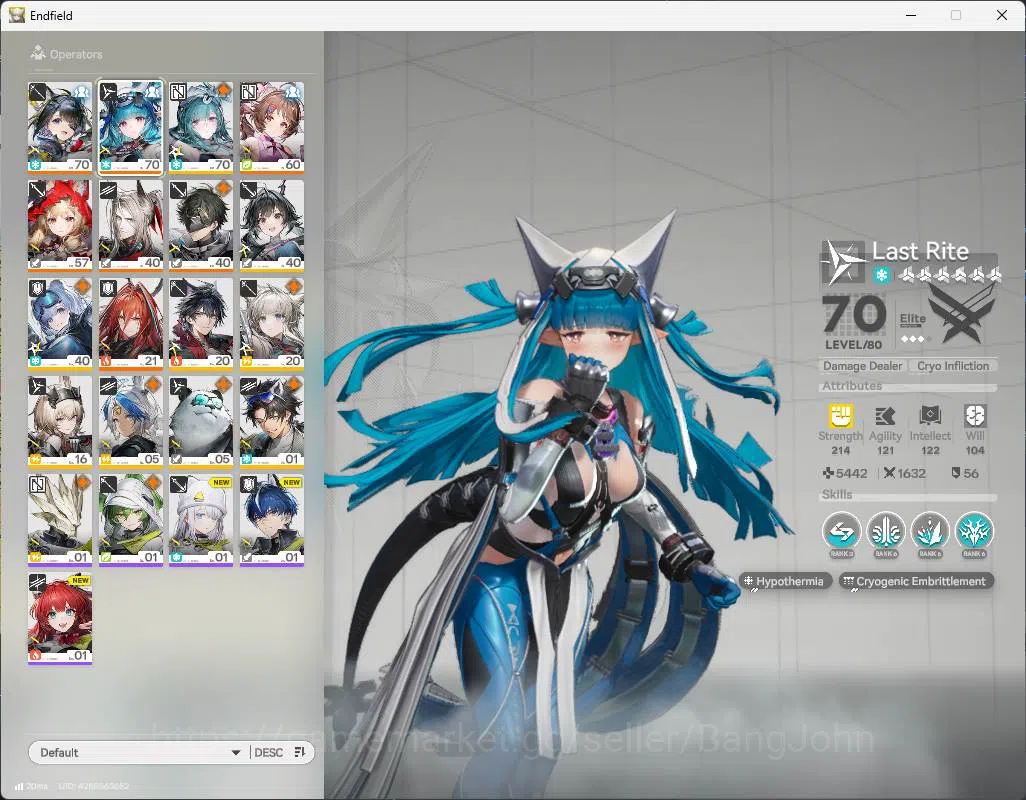
Task: Click the Intellect value 122
Action: [x=930, y=450]
